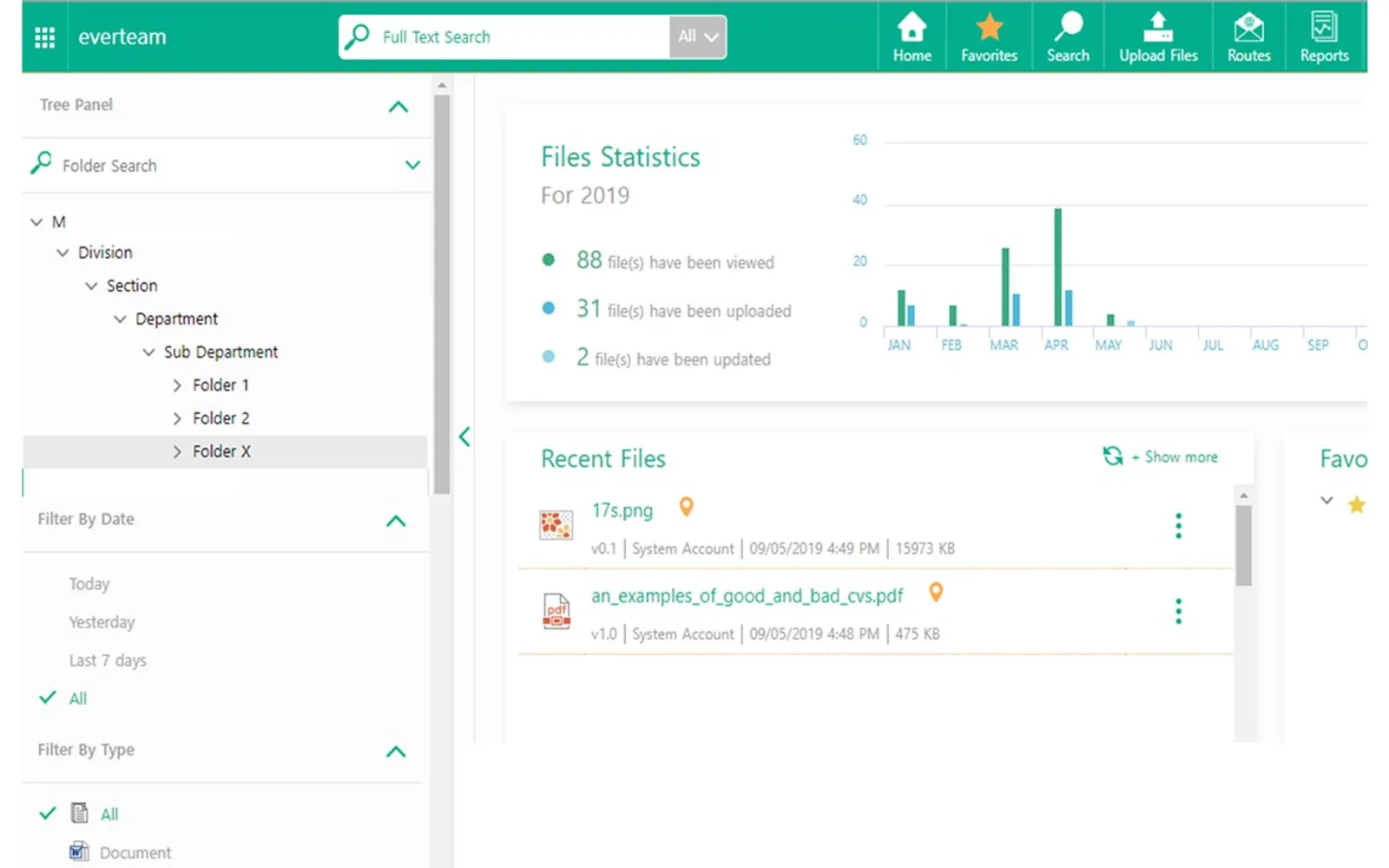Select the Last 7 days date filter

pyautogui.click(x=108, y=661)
